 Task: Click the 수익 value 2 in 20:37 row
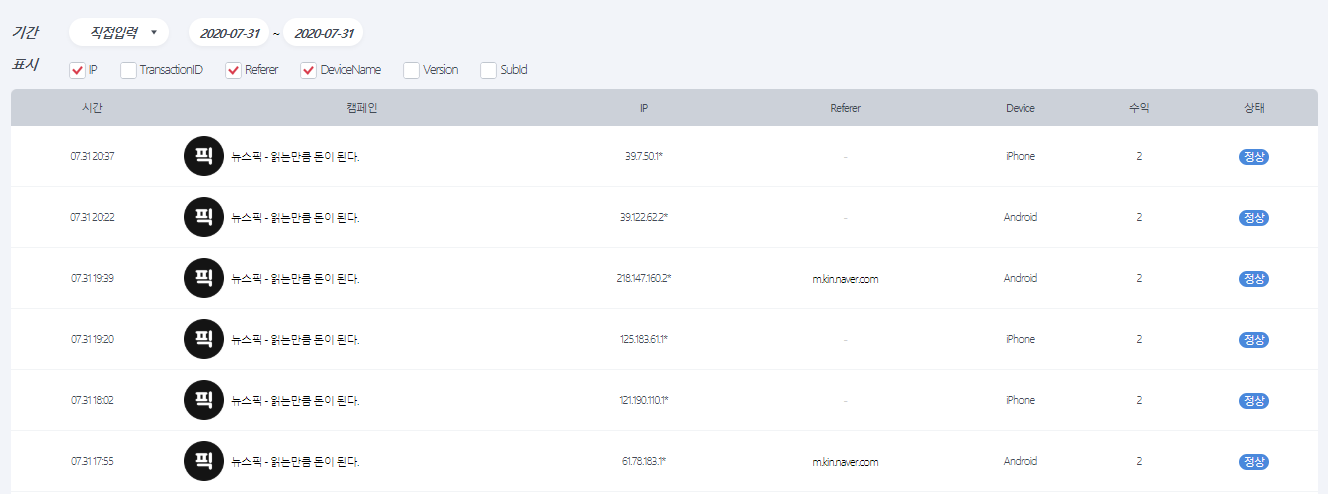[1139, 157]
